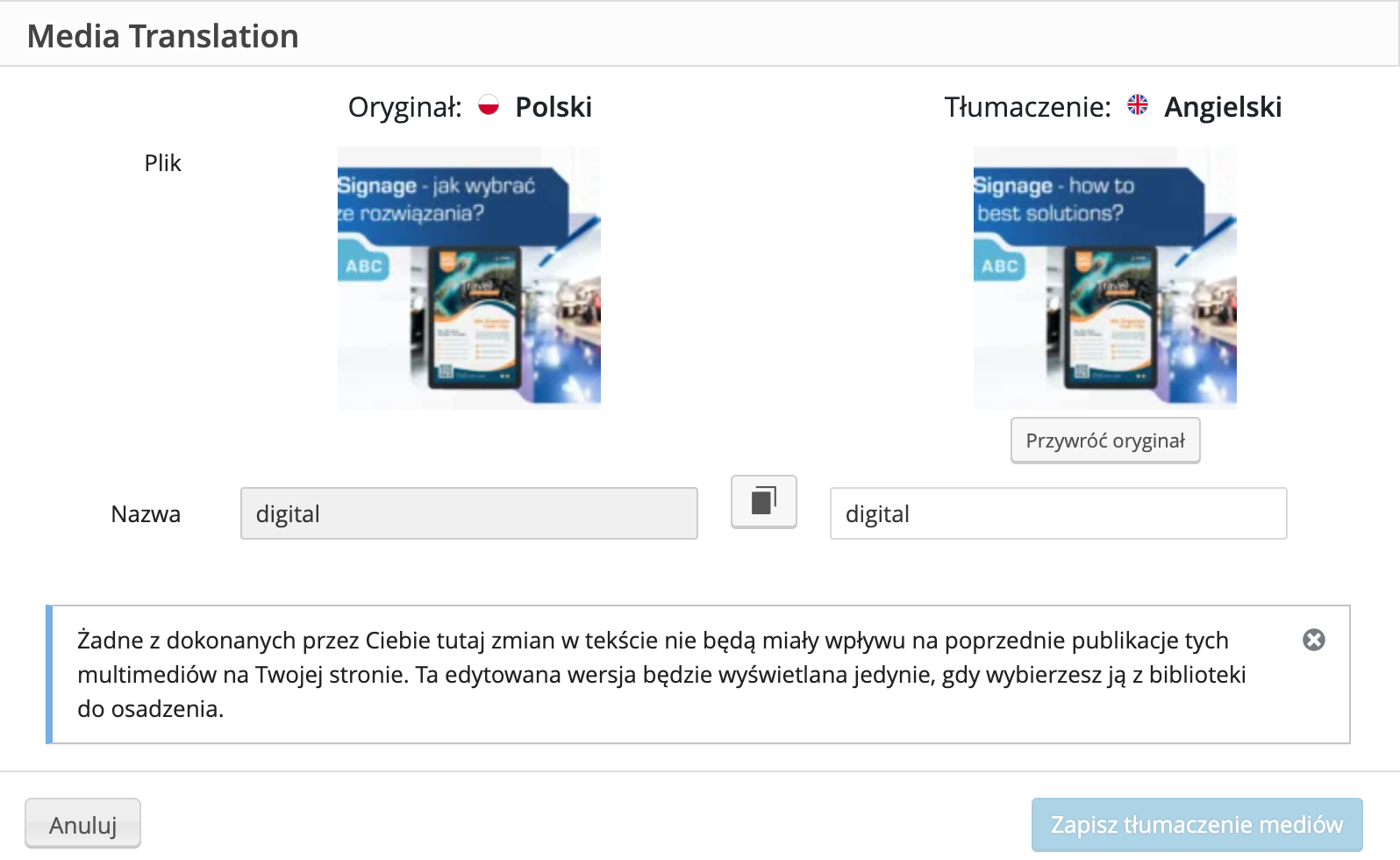Click the English flag icon
Viewport: 1400px width, 860px height.
click(x=1138, y=105)
